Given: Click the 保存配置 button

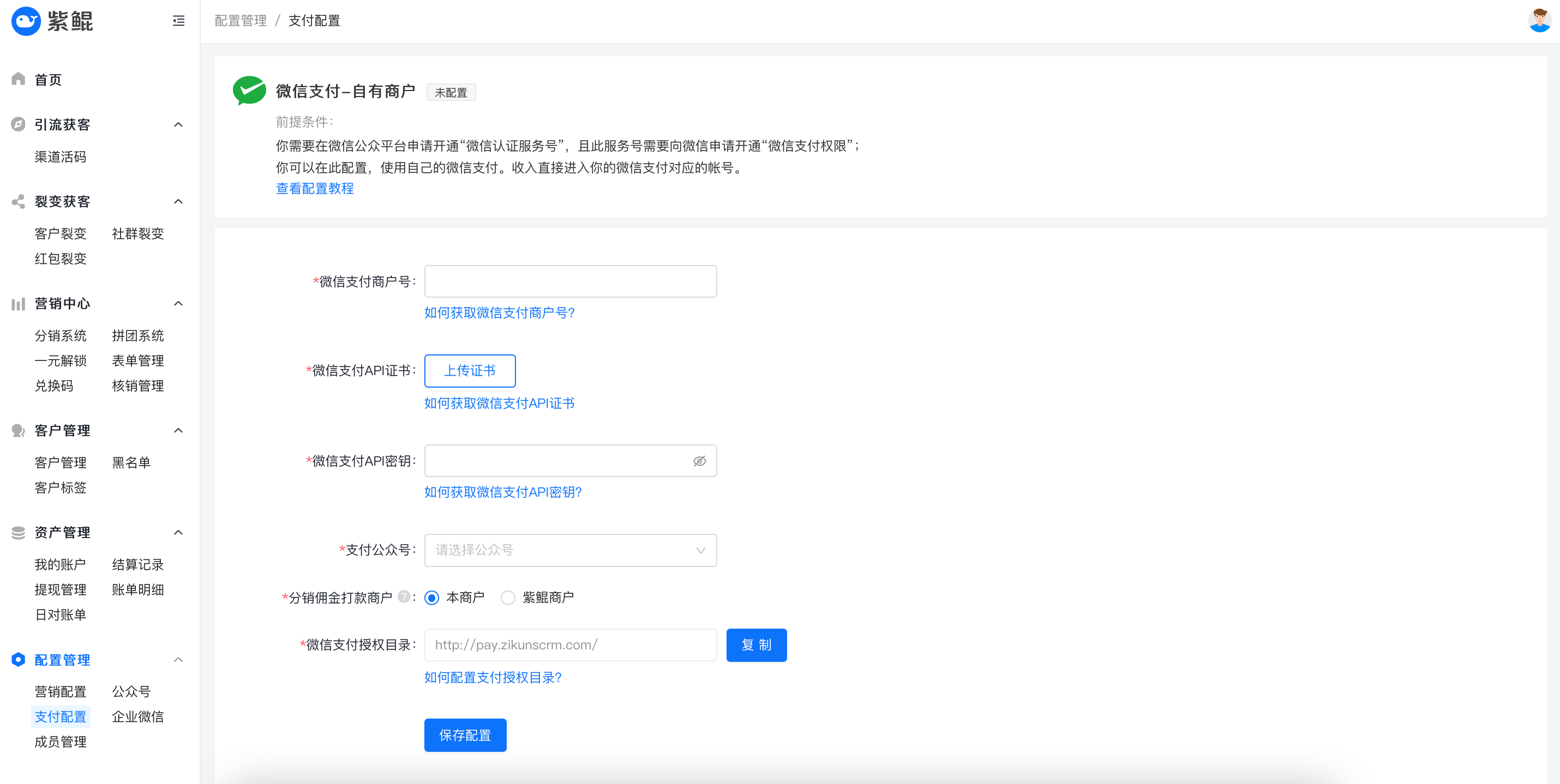Looking at the screenshot, I should tap(465, 735).
